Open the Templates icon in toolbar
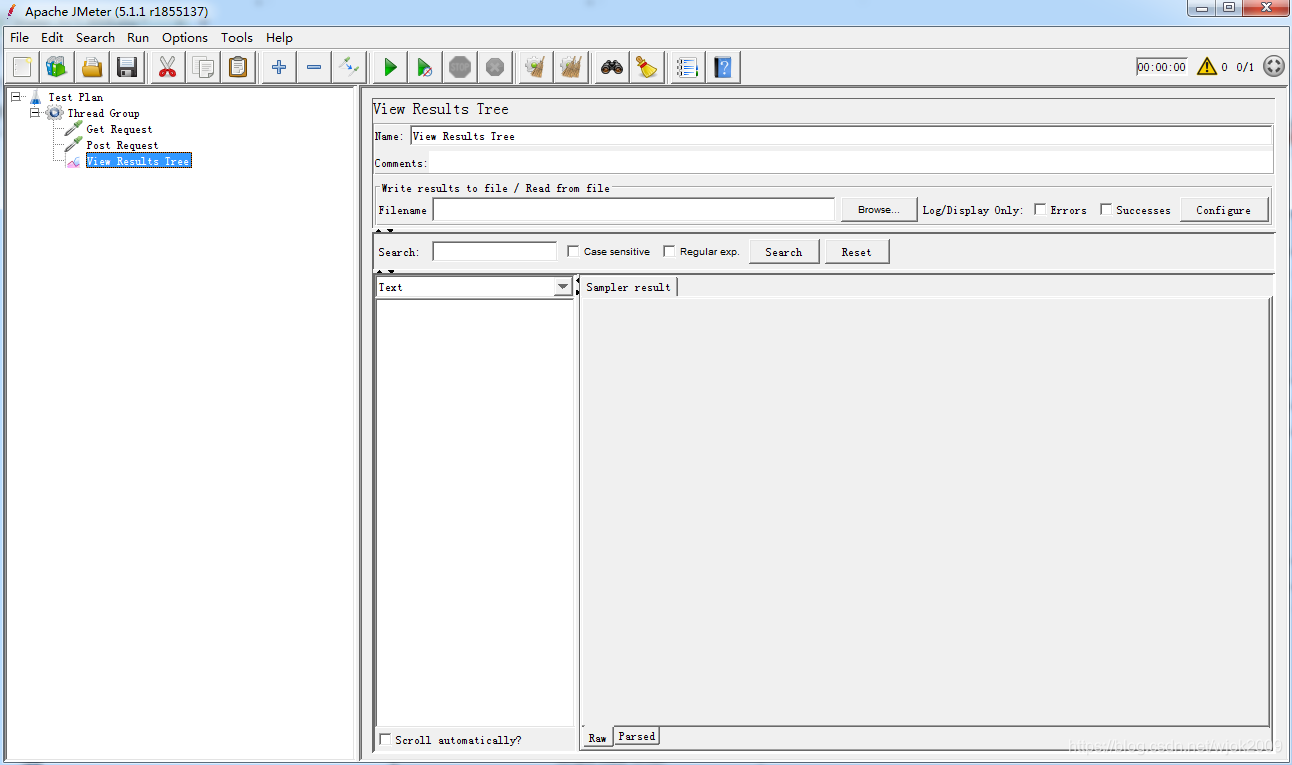 [x=57, y=67]
